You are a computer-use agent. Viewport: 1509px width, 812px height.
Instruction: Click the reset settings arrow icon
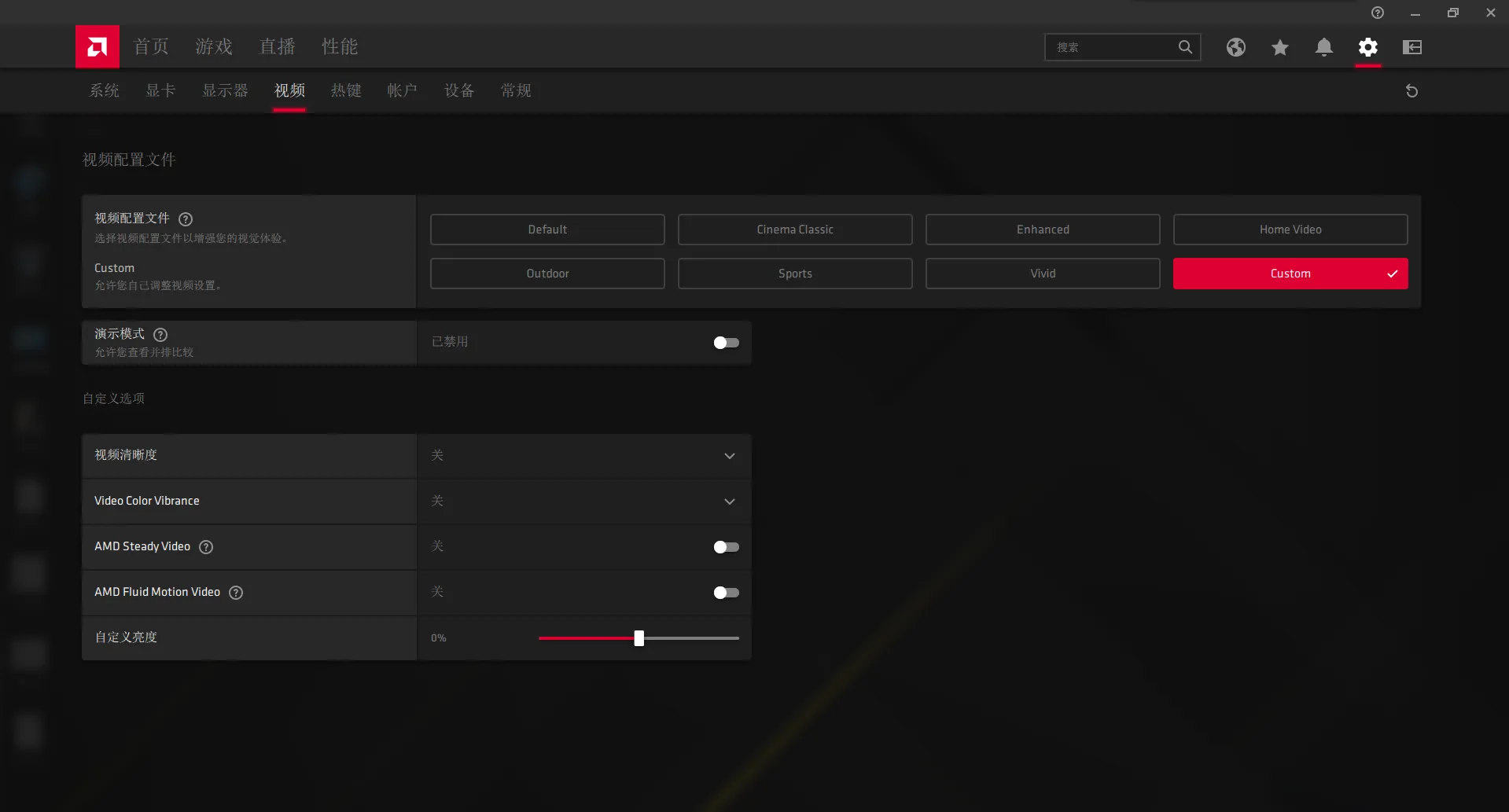tap(1411, 91)
